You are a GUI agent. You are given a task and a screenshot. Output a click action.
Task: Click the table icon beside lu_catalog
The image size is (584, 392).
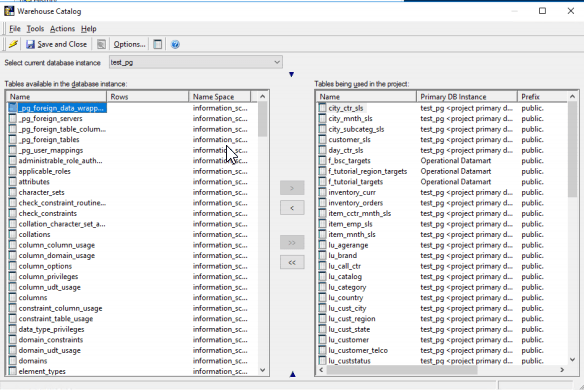click(323, 276)
